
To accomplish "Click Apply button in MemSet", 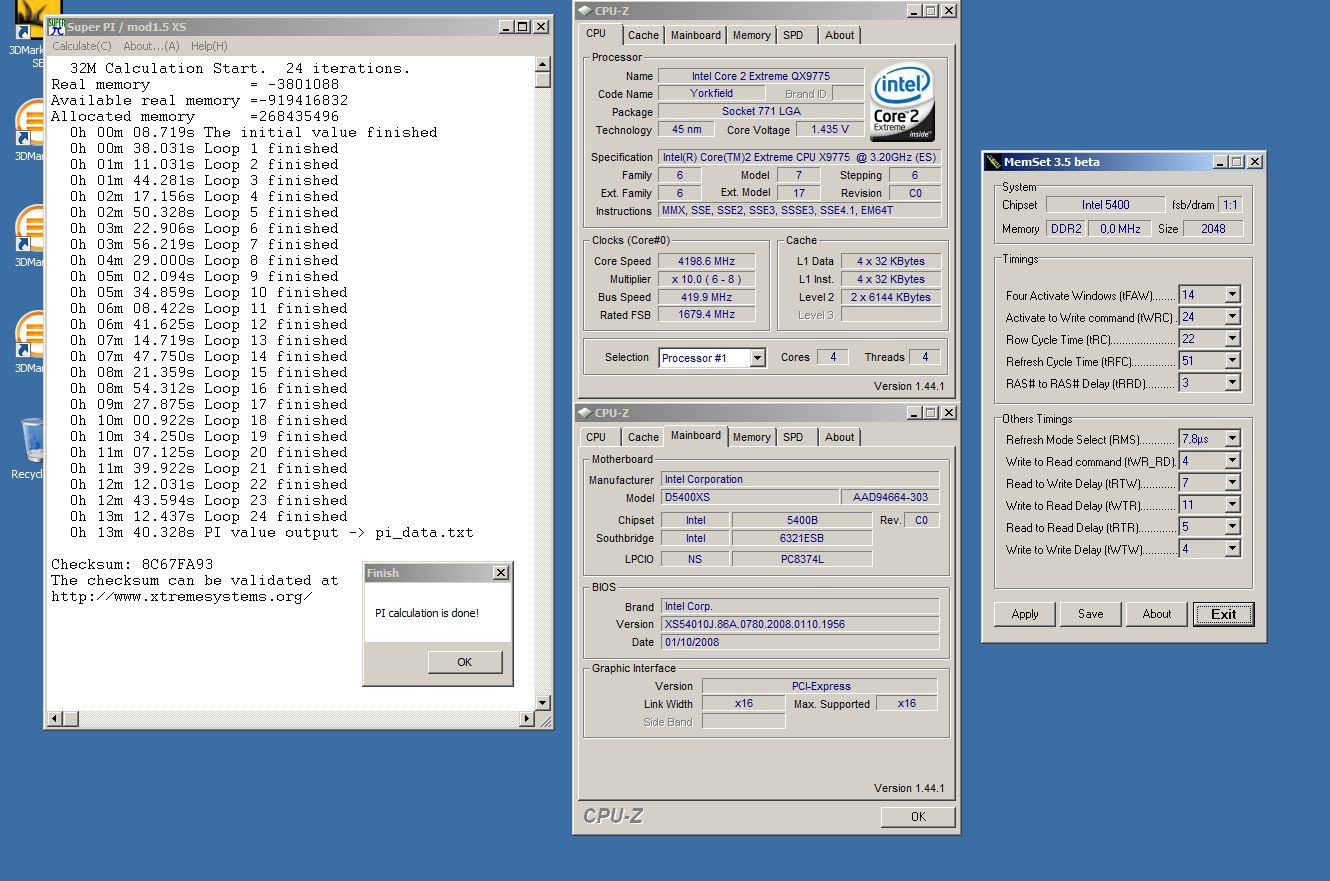I will [x=1025, y=614].
